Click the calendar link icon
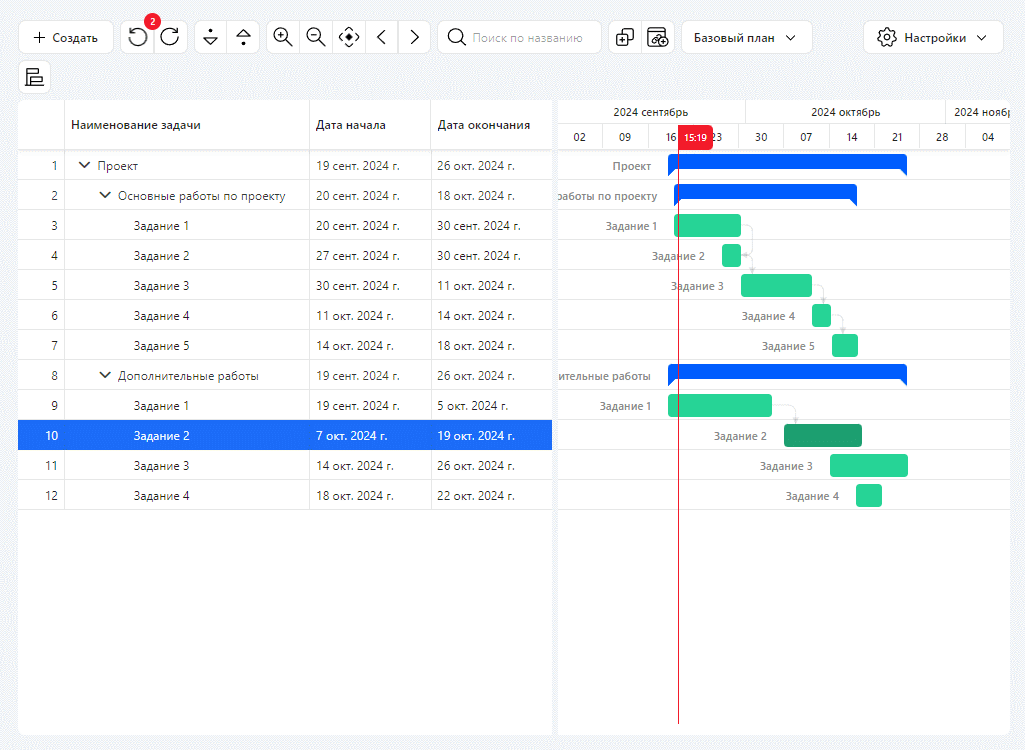The width and height of the screenshot is (1025, 750). (658, 37)
